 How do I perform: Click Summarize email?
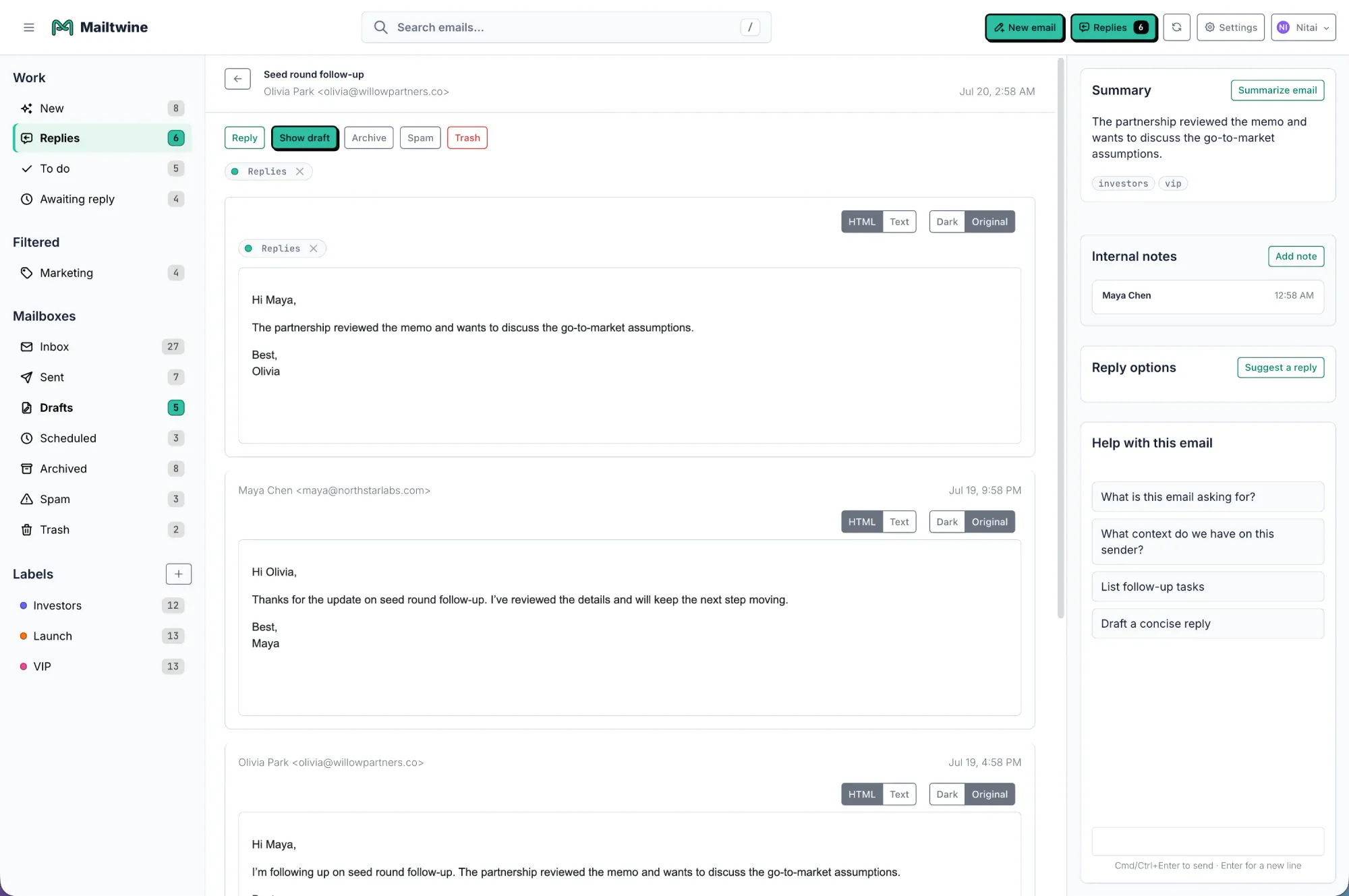[x=1278, y=90]
